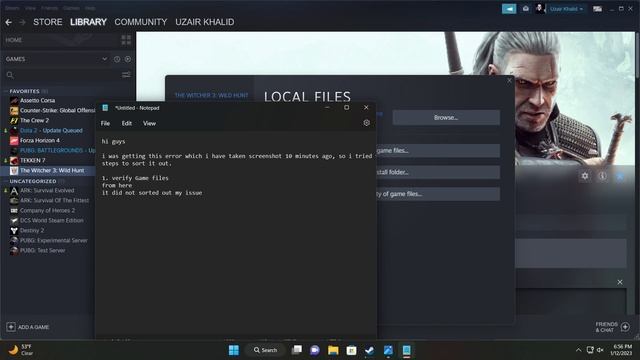Click 'integrity of game files...' button
This screenshot has height=360, width=640.
point(438,194)
